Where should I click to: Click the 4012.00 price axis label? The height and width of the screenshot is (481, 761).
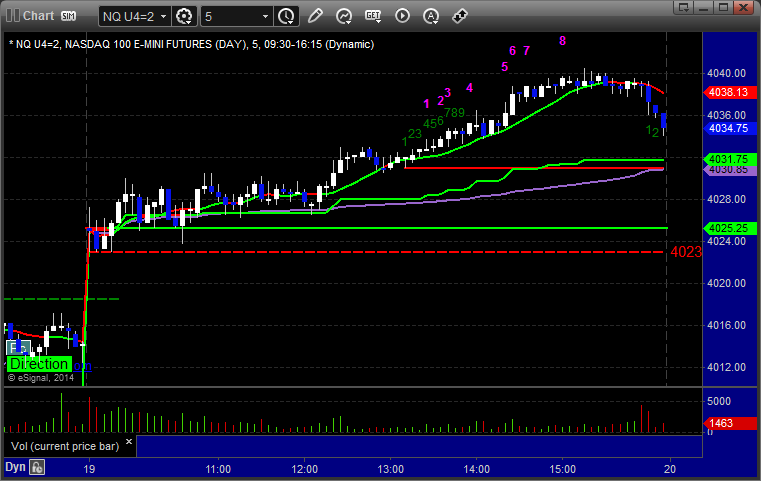click(727, 367)
